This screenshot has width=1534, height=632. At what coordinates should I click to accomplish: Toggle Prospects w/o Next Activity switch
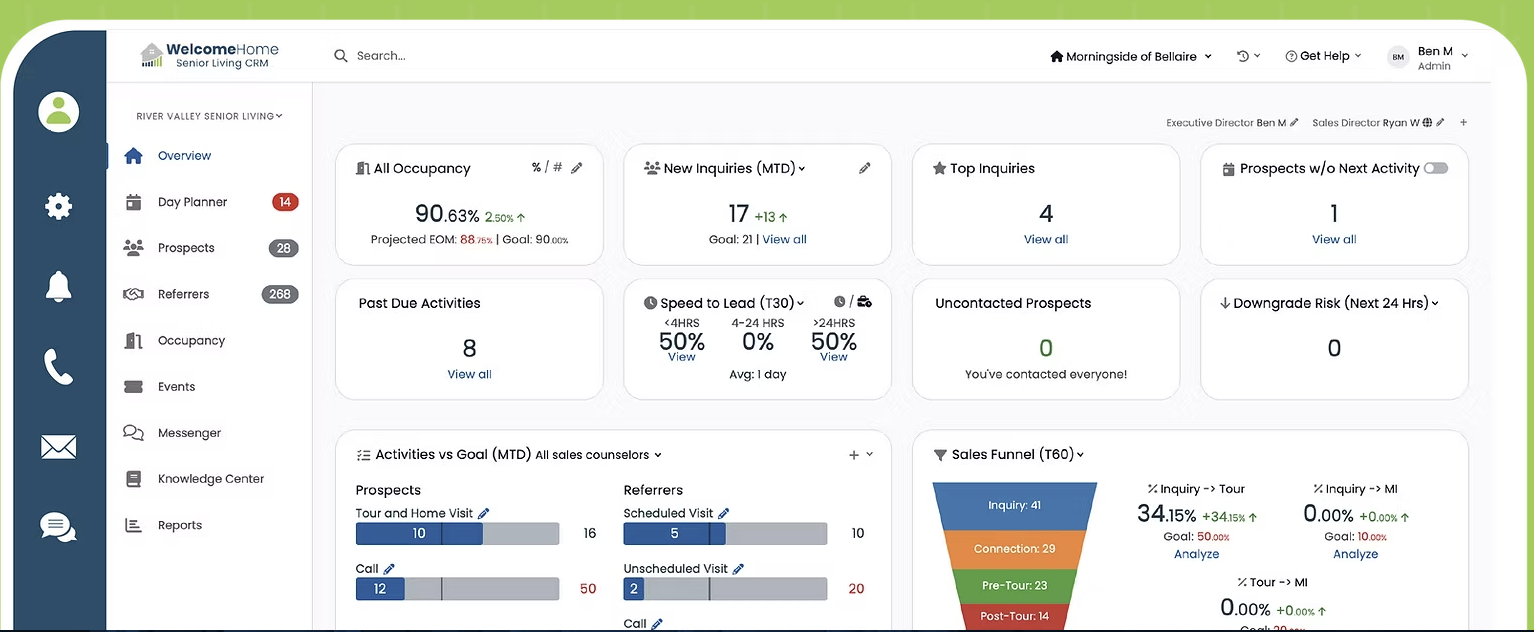(x=1436, y=168)
